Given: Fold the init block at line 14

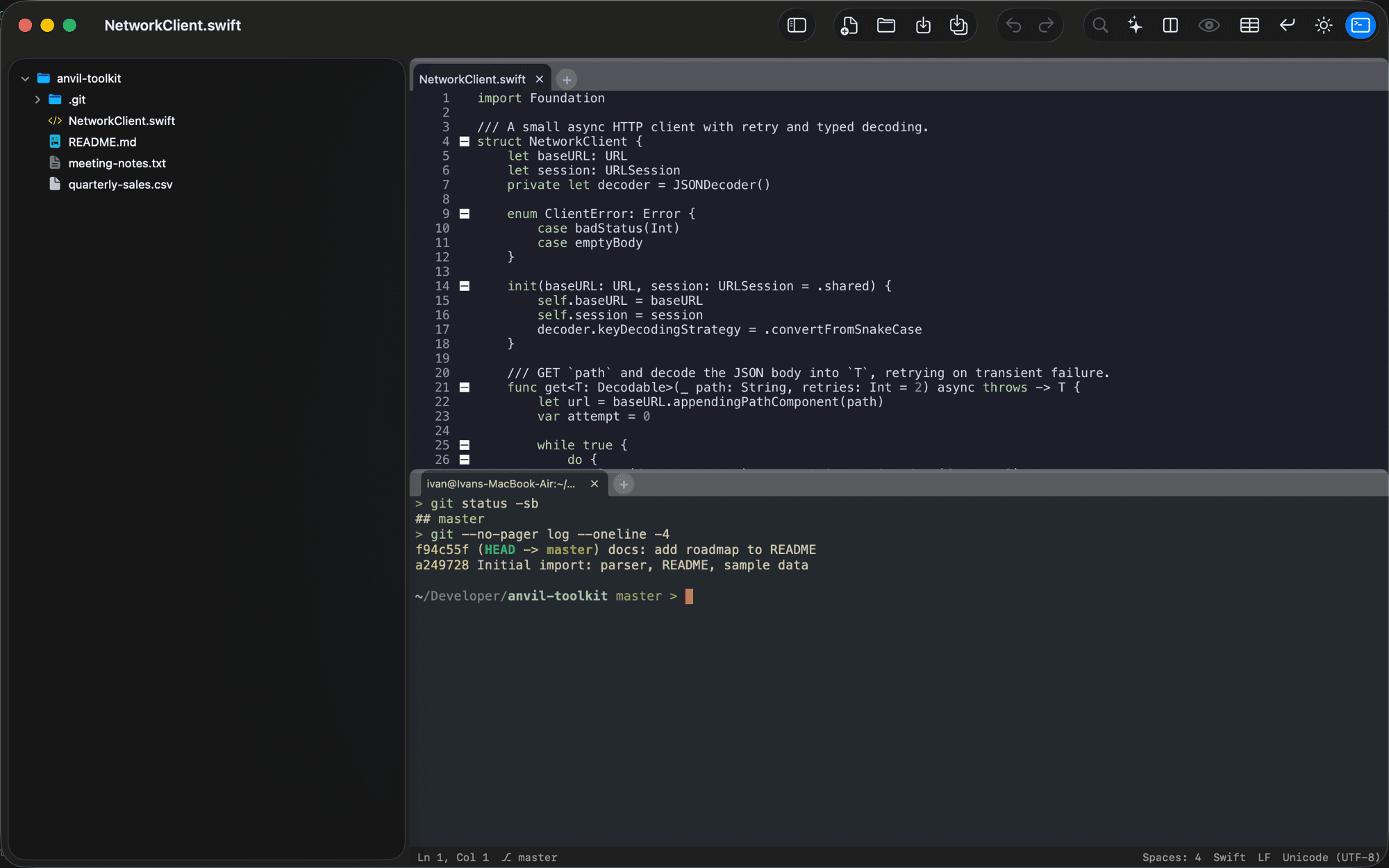Looking at the screenshot, I should click(465, 286).
